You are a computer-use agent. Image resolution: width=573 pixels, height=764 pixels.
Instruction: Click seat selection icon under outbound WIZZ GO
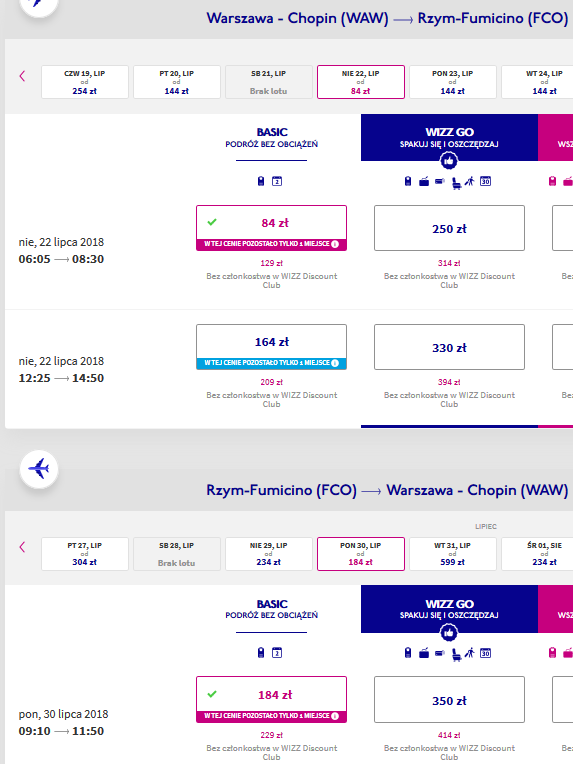coord(456,183)
